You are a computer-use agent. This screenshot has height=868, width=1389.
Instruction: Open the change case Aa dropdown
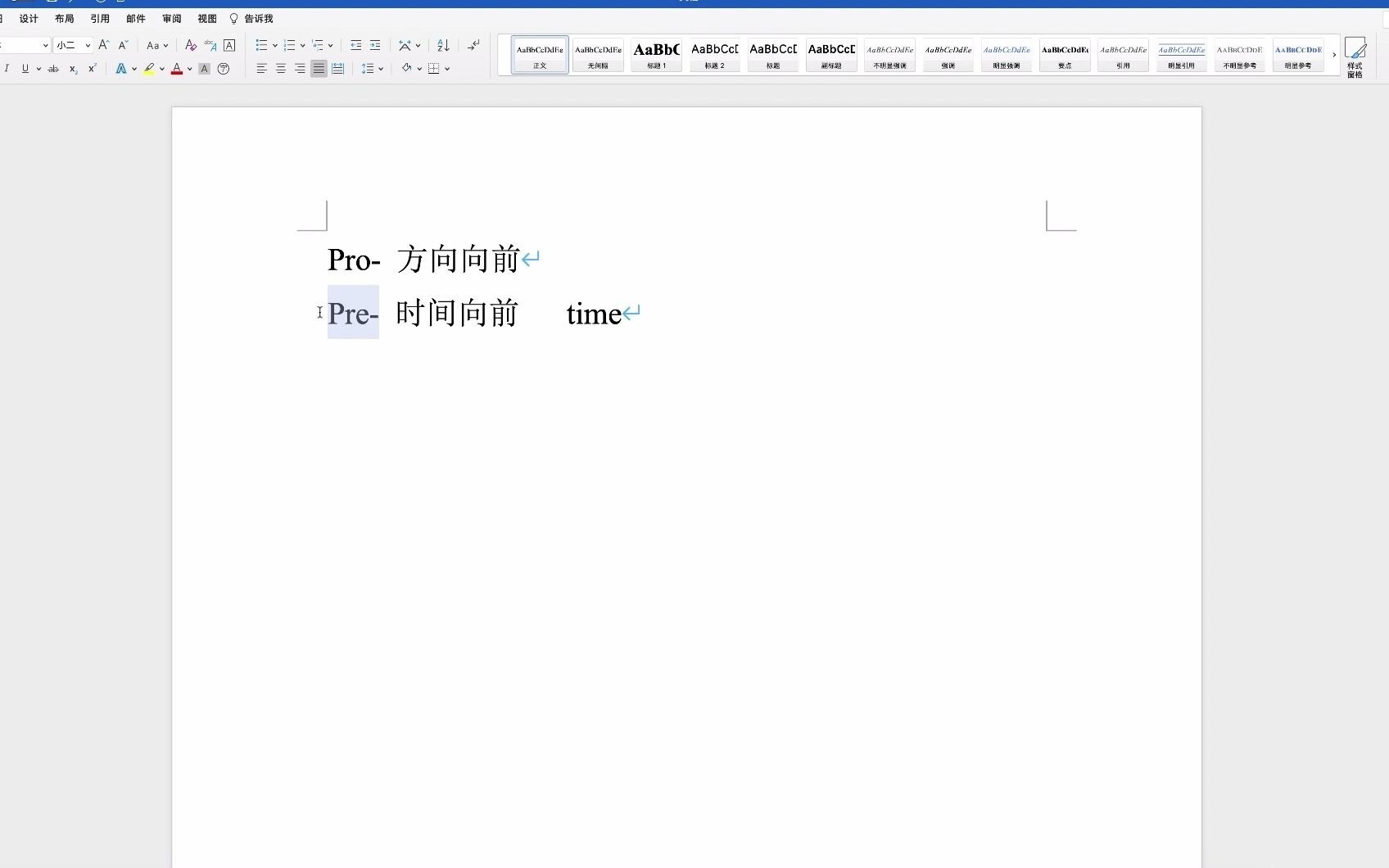(157, 45)
